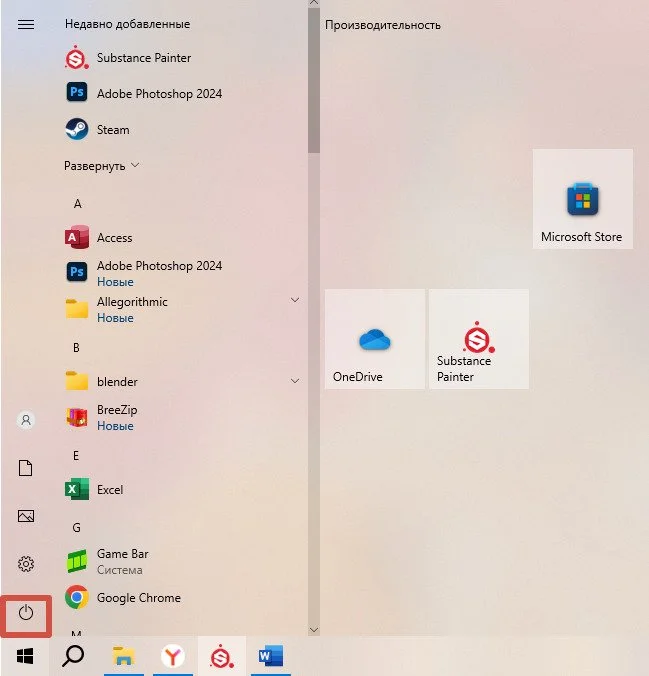The height and width of the screenshot is (676, 649).
Task: Open the OneDrive tile
Action: [x=375, y=339]
